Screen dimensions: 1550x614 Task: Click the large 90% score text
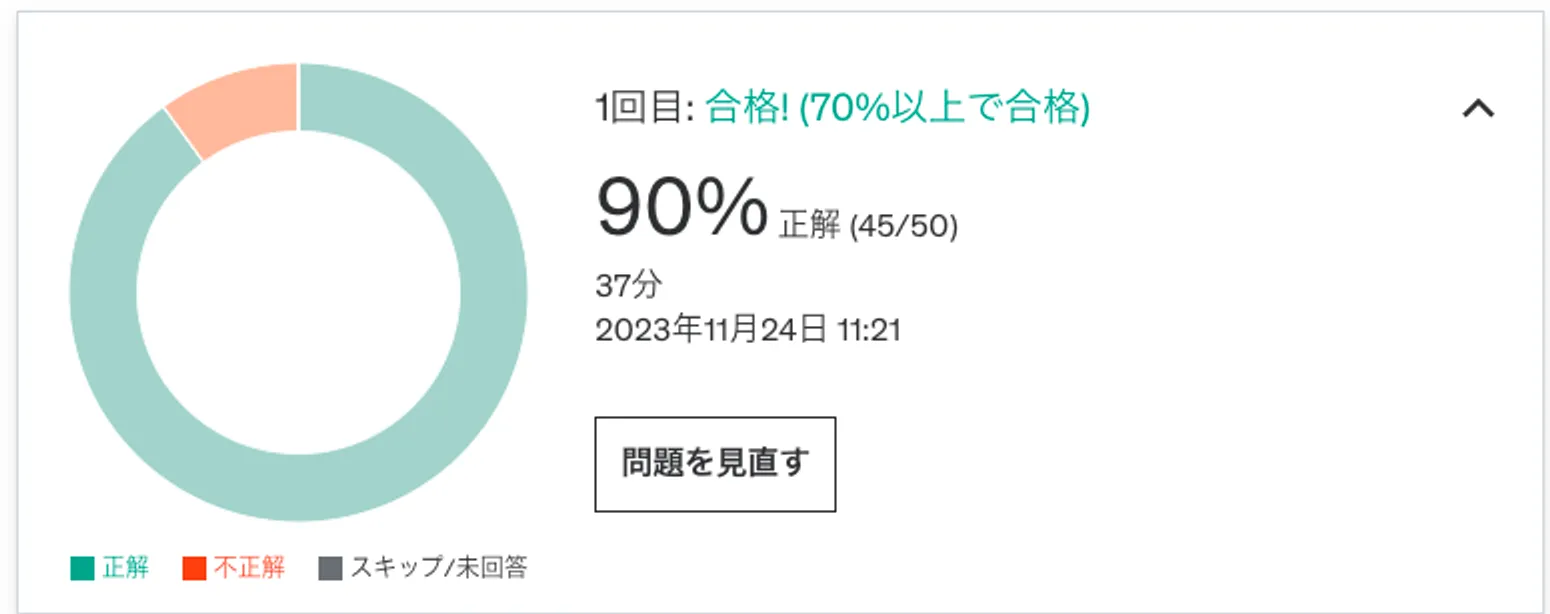[x=681, y=207]
